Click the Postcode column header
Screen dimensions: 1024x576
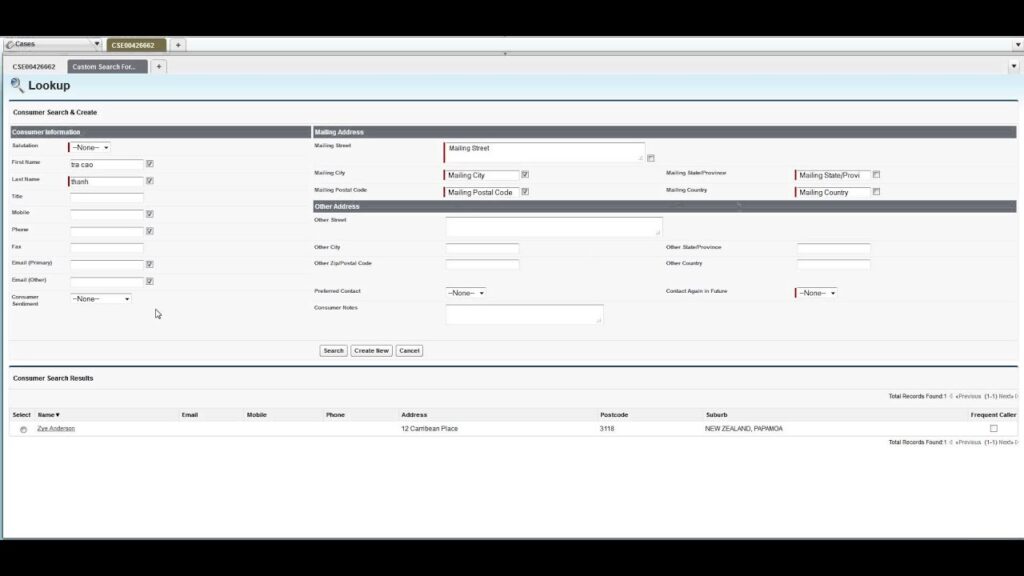[x=614, y=415]
